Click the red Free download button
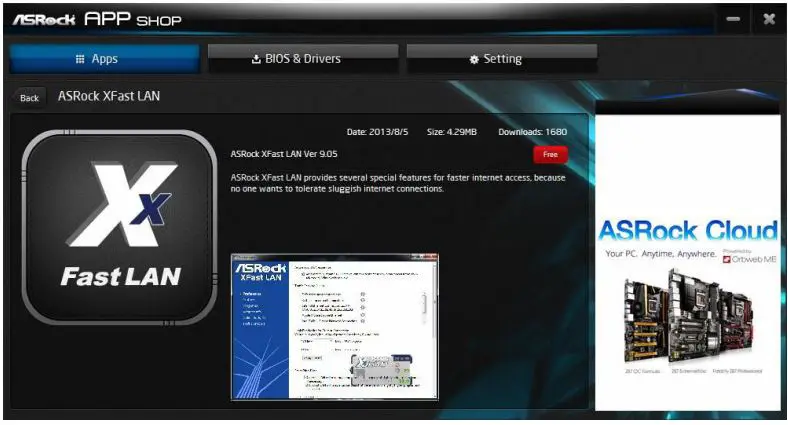This screenshot has height=425, width=788. click(x=550, y=155)
